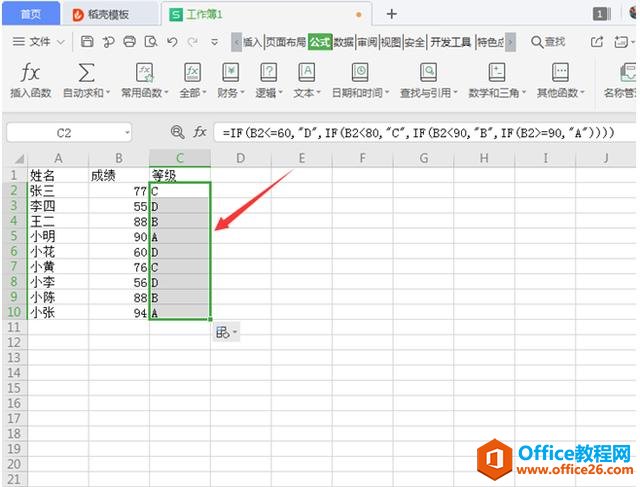Switch to the 数据 (Data) ribbon tab
The height and width of the screenshot is (487, 640).
(344, 42)
